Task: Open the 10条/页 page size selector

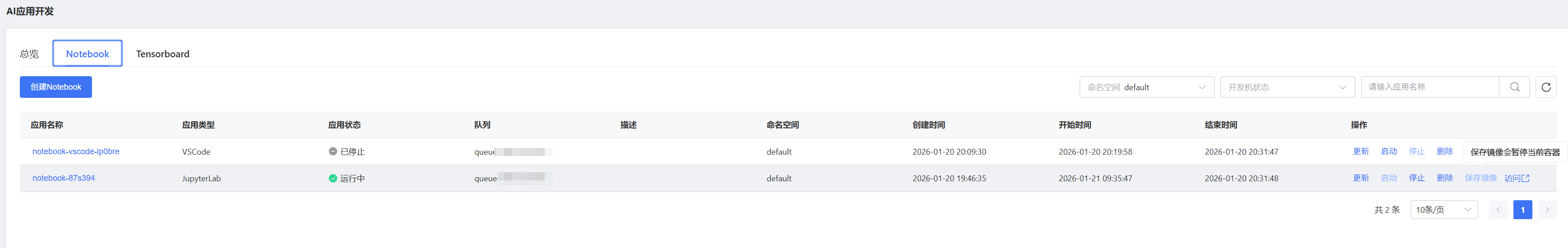Action: (x=1443, y=210)
